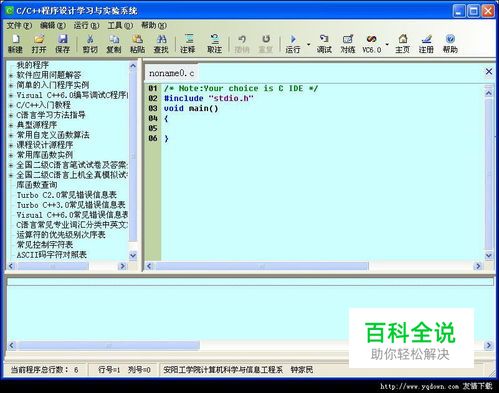The image size is (499, 393).
Task: Select 我的程序 in the tree
Action: (32, 65)
